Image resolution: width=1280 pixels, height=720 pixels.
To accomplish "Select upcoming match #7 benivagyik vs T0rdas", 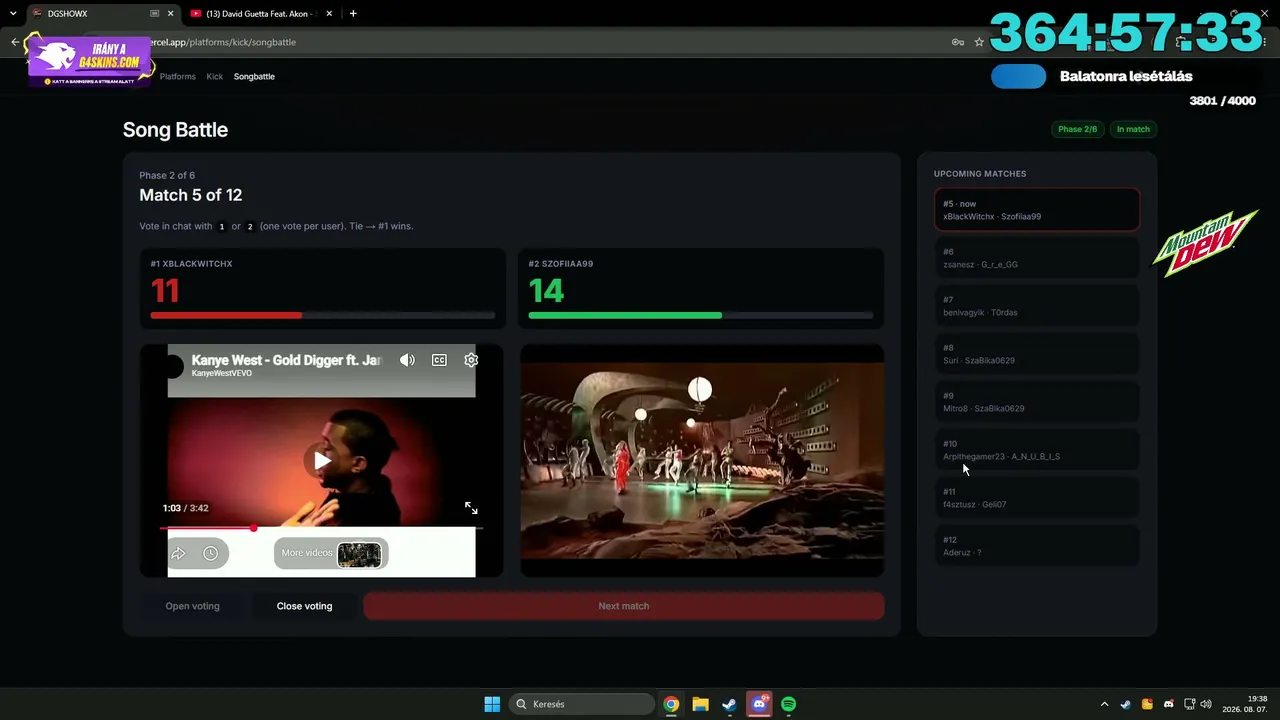I will pyautogui.click(x=1037, y=306).
